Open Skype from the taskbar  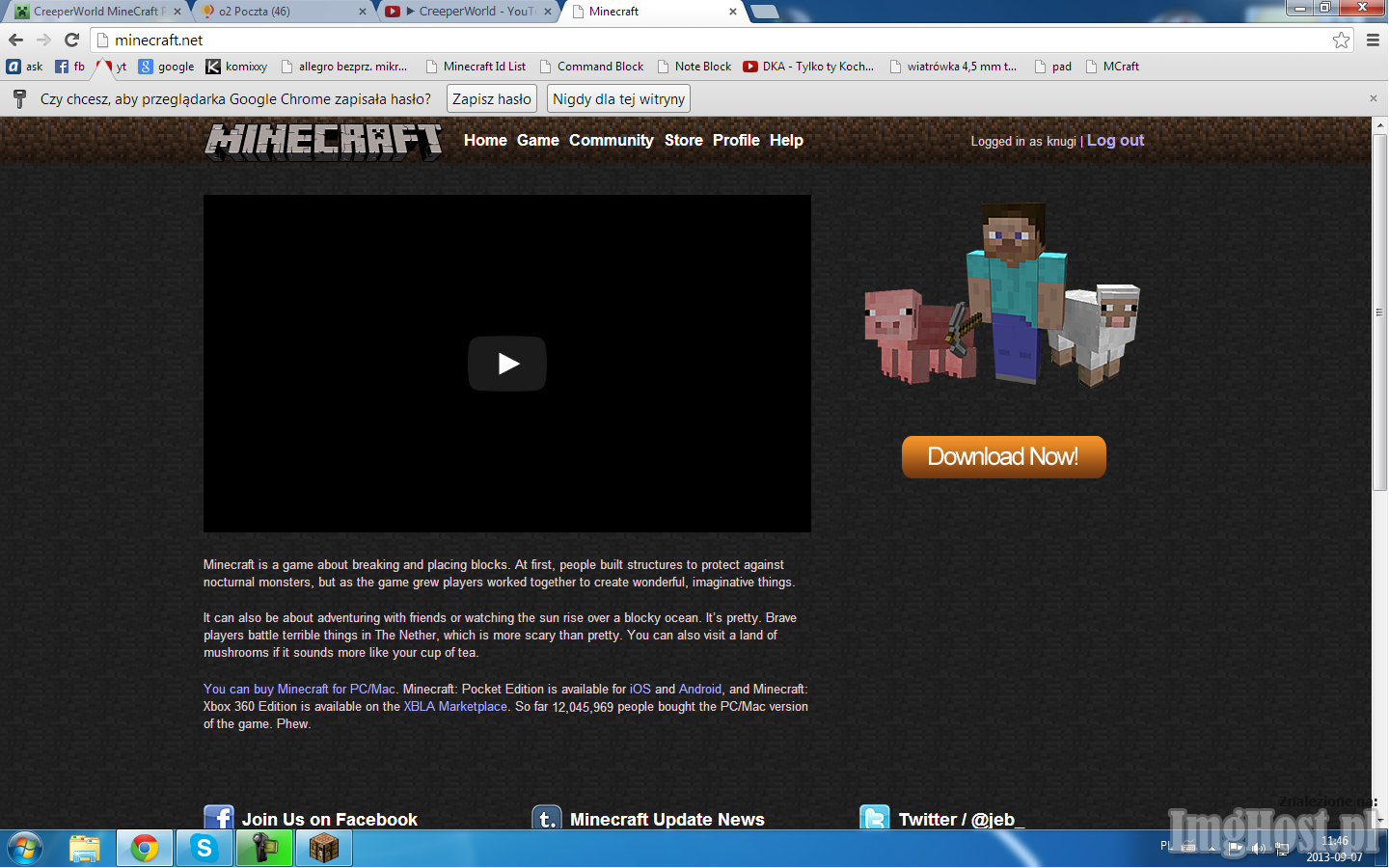click(x=204, y=849)
